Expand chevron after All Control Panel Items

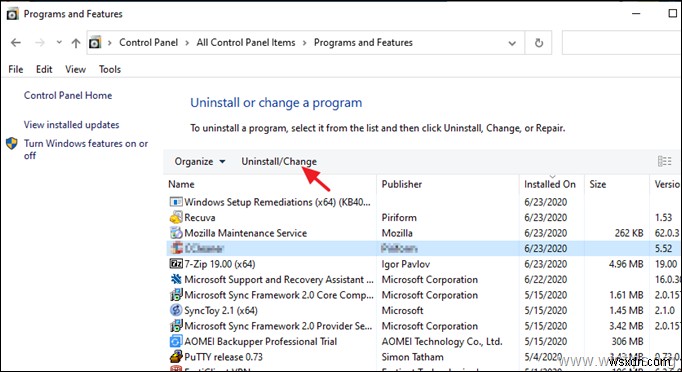click(x=304, y=43)
